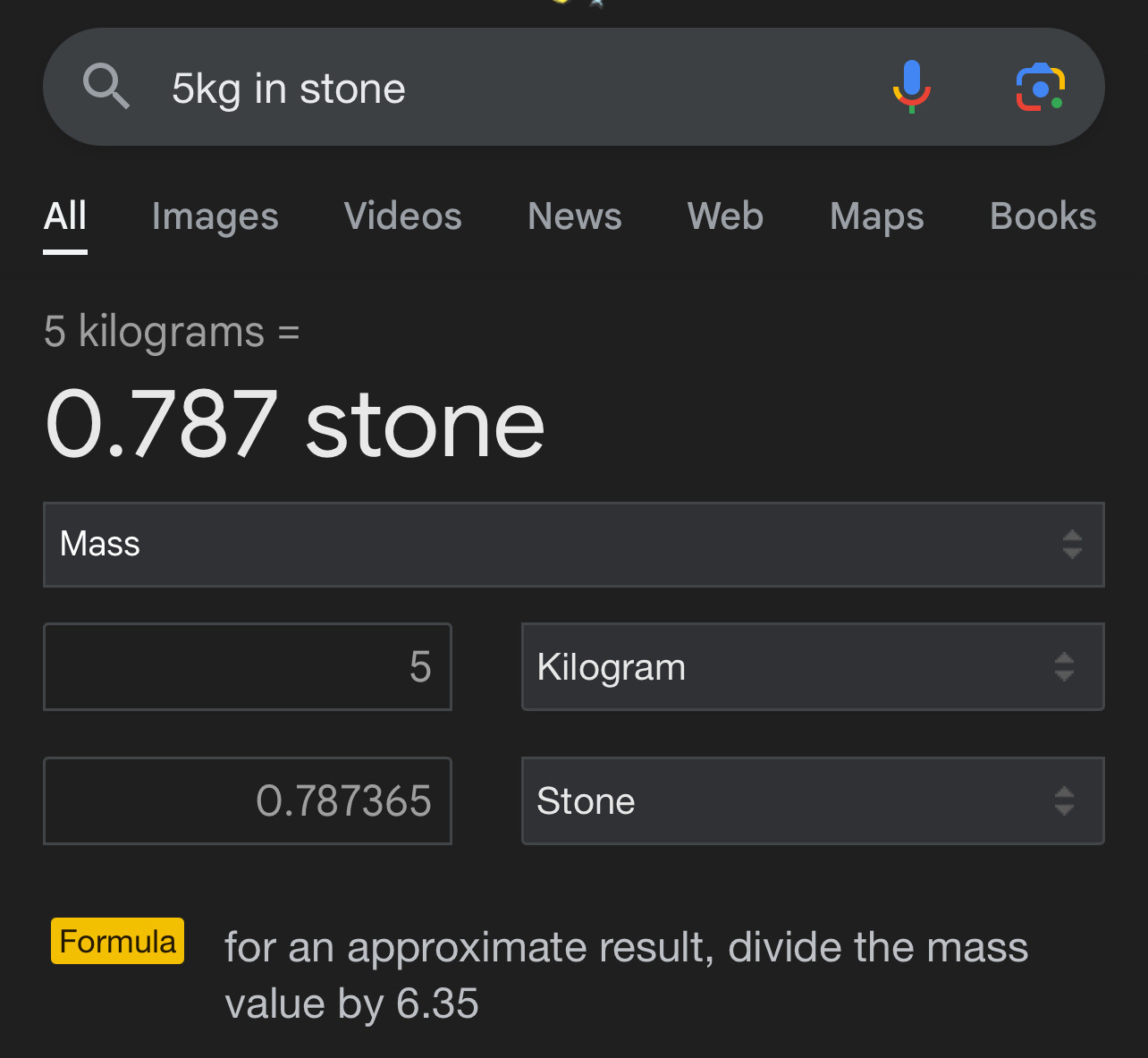The image size is (1148, 1058).
Task: Start voice search with microphone icon
Action: point(911,87)
